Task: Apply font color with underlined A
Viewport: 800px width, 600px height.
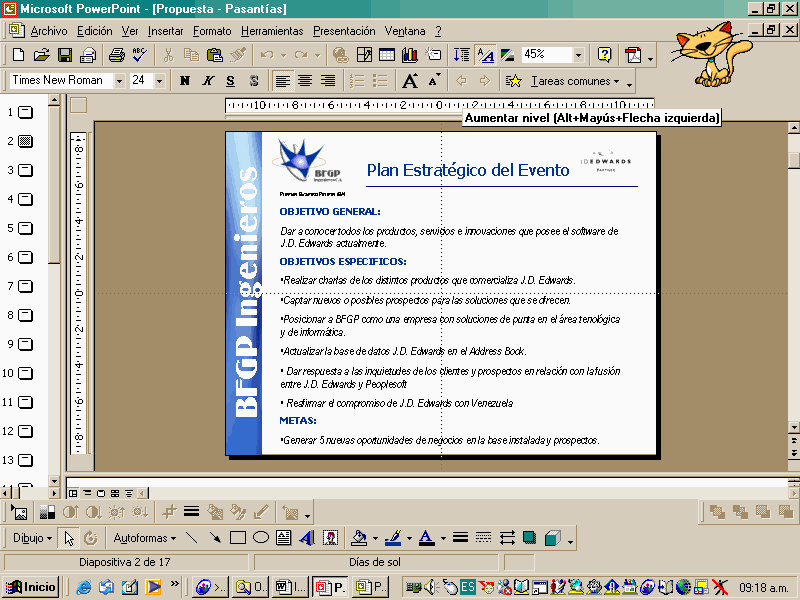Action: 427,538
